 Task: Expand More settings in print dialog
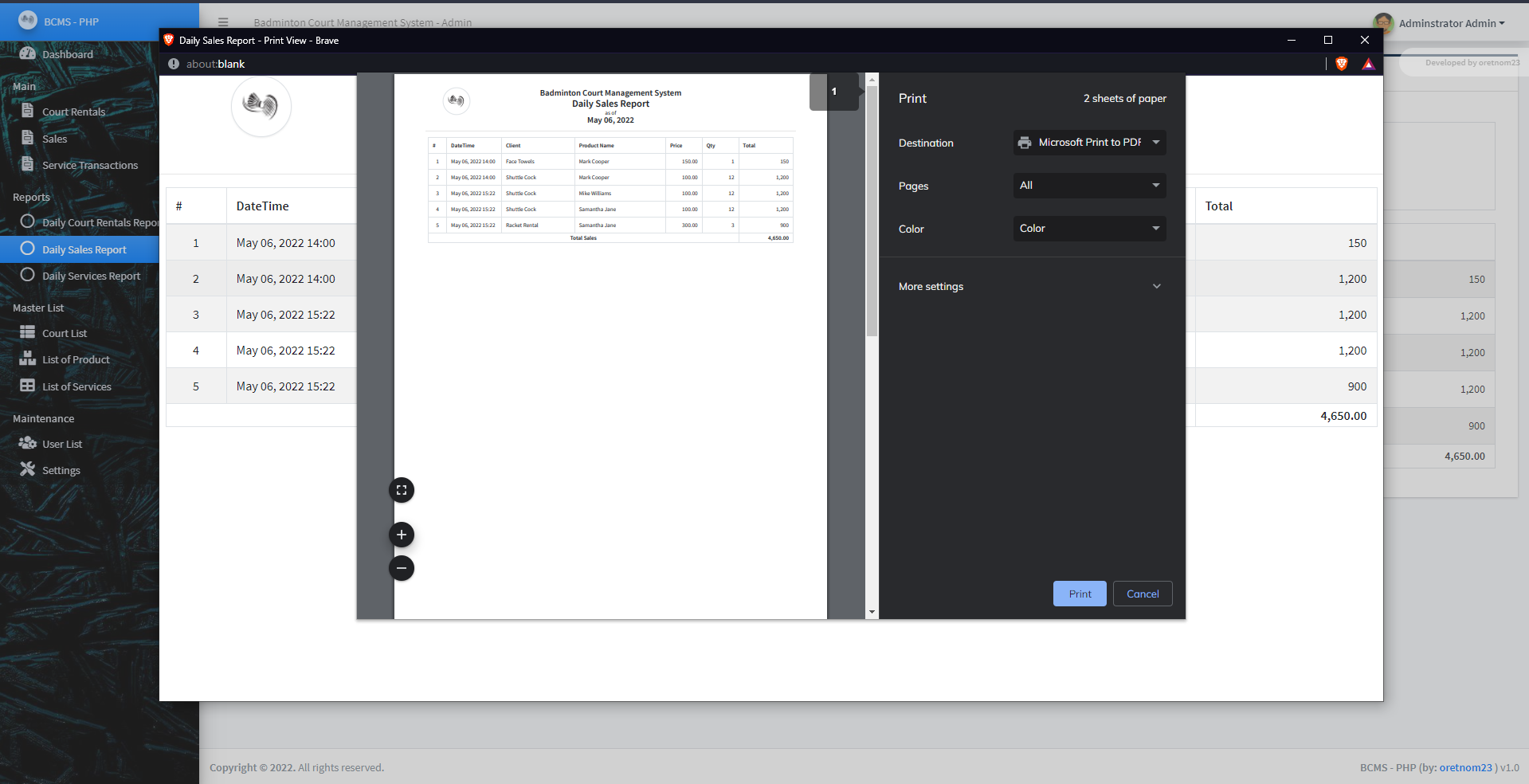pyautogui.click(x=1031, y=286)
